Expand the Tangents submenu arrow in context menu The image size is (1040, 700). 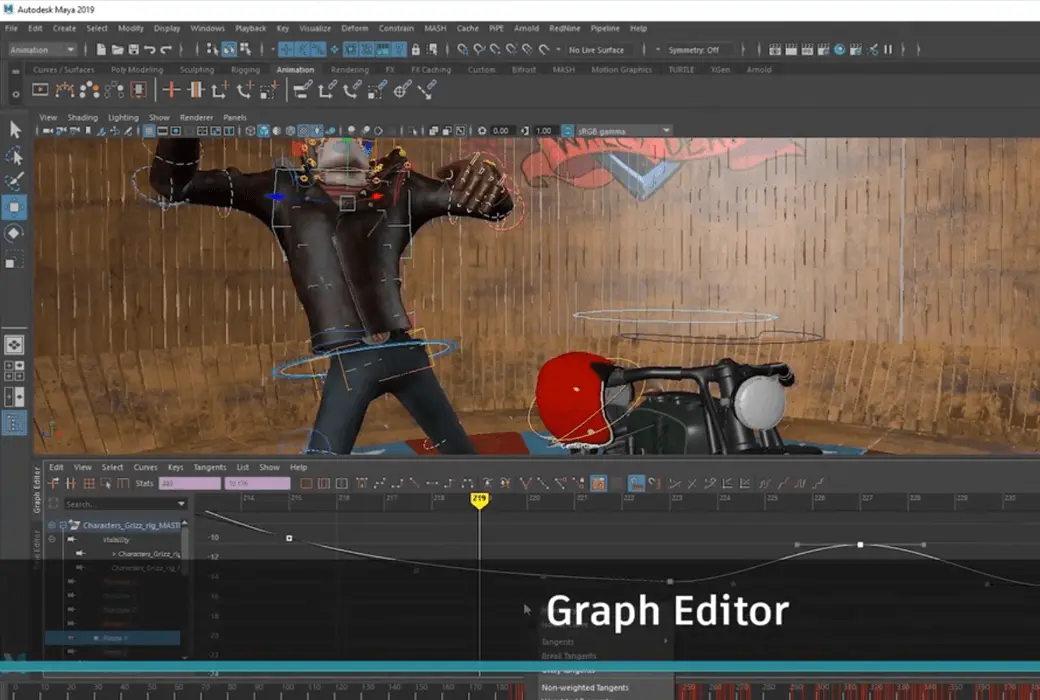pos(666,641)
